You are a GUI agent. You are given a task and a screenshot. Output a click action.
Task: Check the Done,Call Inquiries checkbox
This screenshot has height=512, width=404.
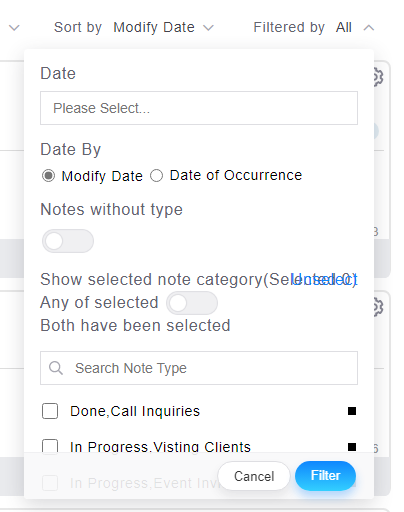pyautogui.click(x=50, y=411)
